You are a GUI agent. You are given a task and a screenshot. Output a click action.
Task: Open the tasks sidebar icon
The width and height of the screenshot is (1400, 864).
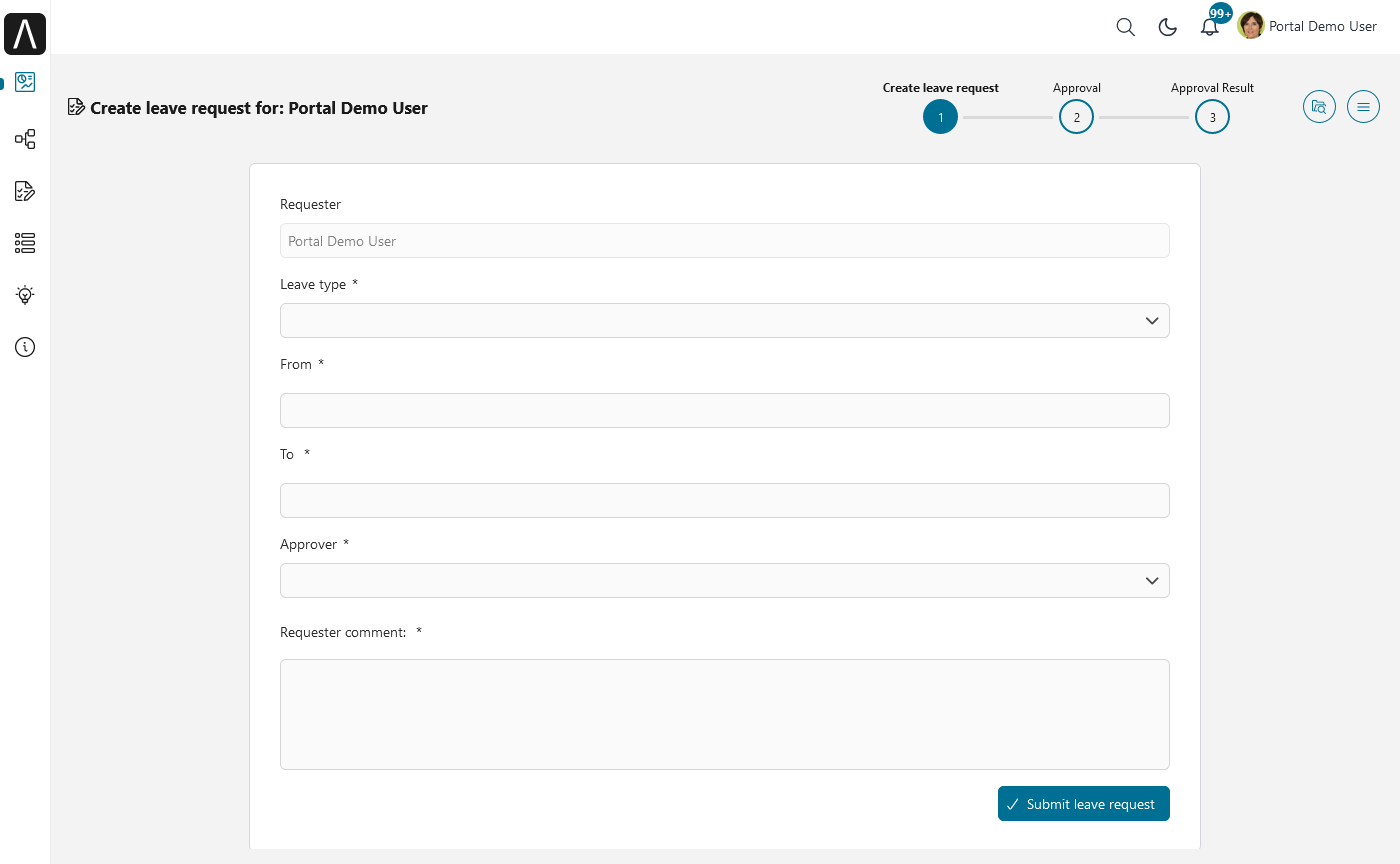[25, 191]
